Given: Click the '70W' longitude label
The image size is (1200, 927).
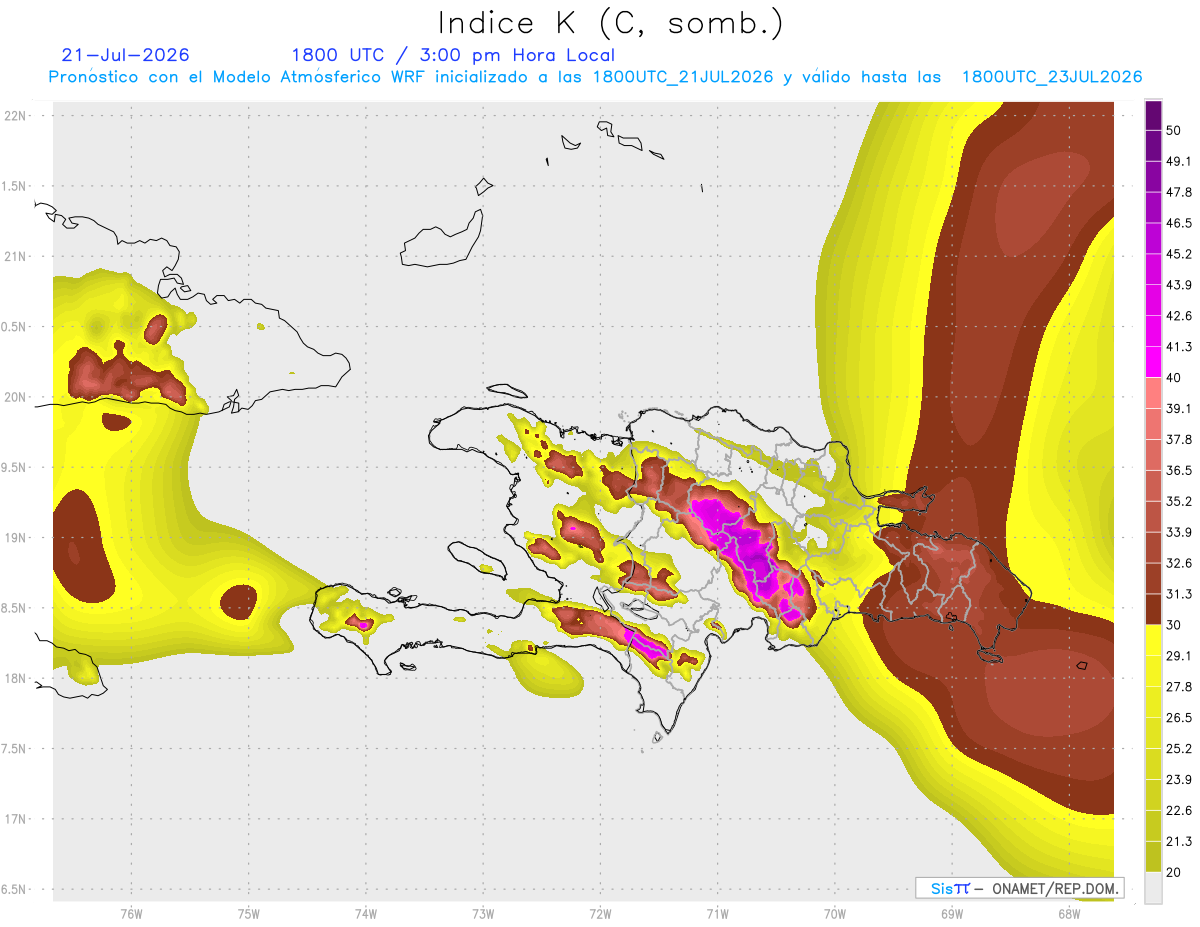Looking at the screenshot, I should point(834,913).
